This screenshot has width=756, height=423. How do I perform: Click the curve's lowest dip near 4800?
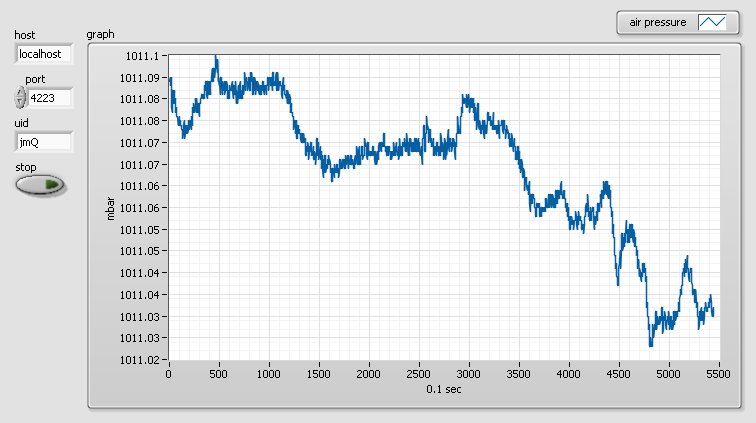point(651,343)
